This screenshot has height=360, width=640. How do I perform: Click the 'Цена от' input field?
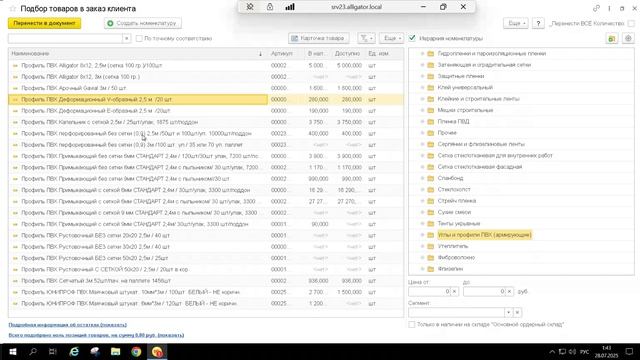click(x=429, y=291)
